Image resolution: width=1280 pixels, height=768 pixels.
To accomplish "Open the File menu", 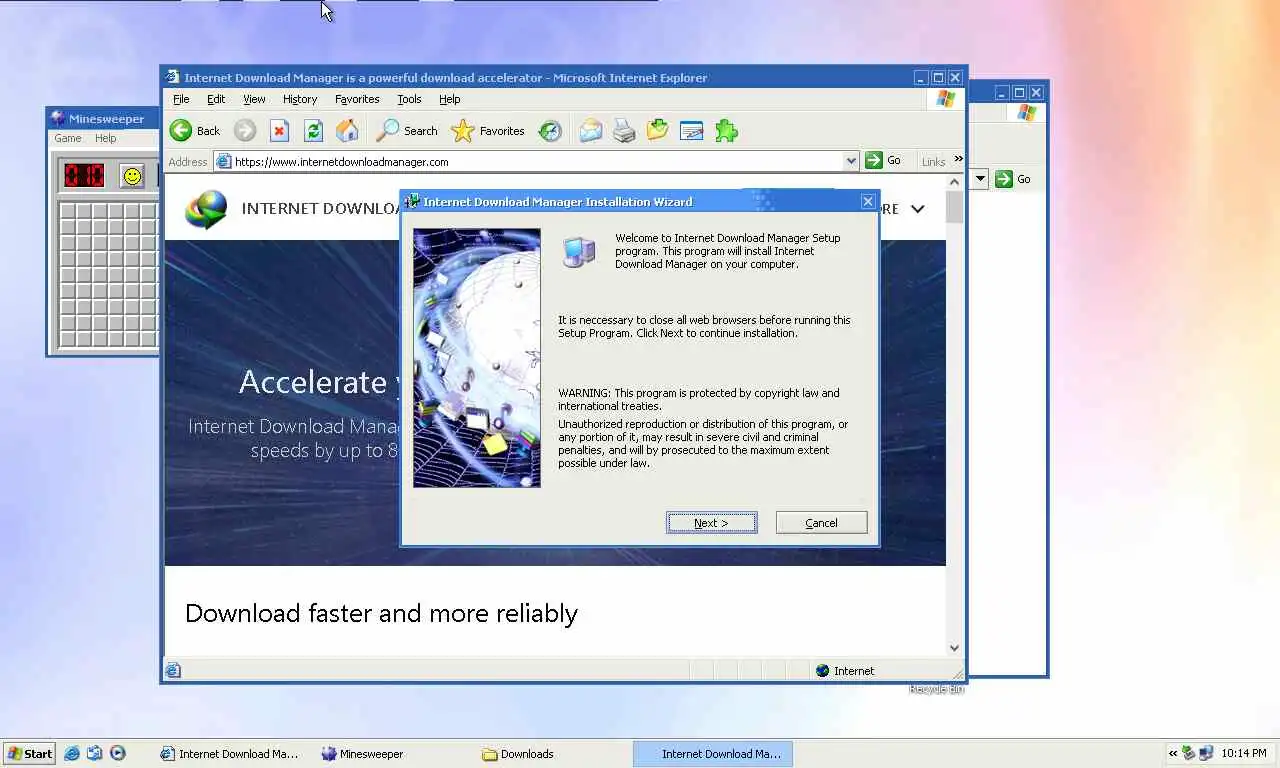I will tap(181, 99).
